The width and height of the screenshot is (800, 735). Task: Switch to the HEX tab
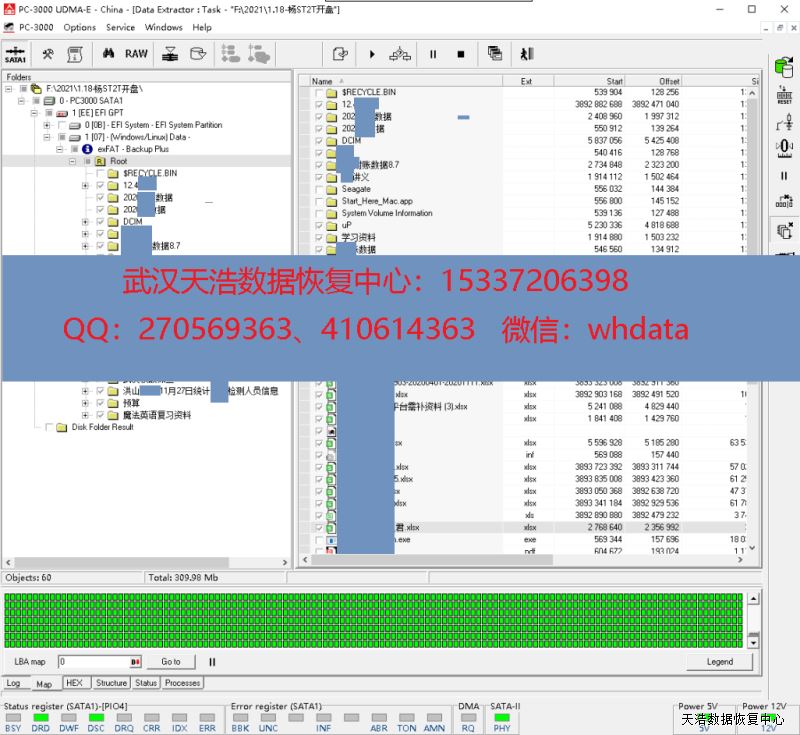(x=74, y=683)
